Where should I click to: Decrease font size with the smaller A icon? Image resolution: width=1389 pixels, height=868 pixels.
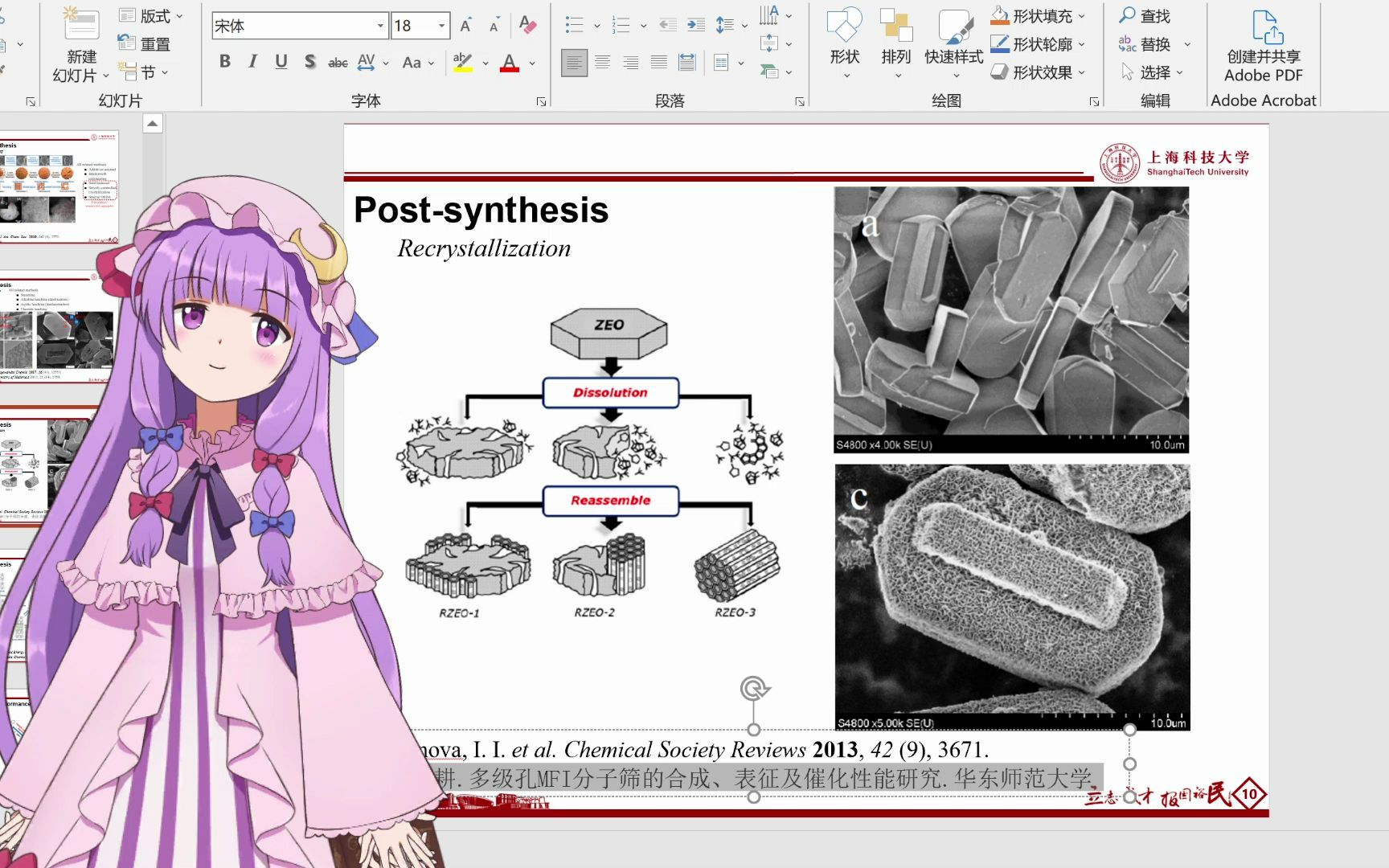click(x=494, y=26)
